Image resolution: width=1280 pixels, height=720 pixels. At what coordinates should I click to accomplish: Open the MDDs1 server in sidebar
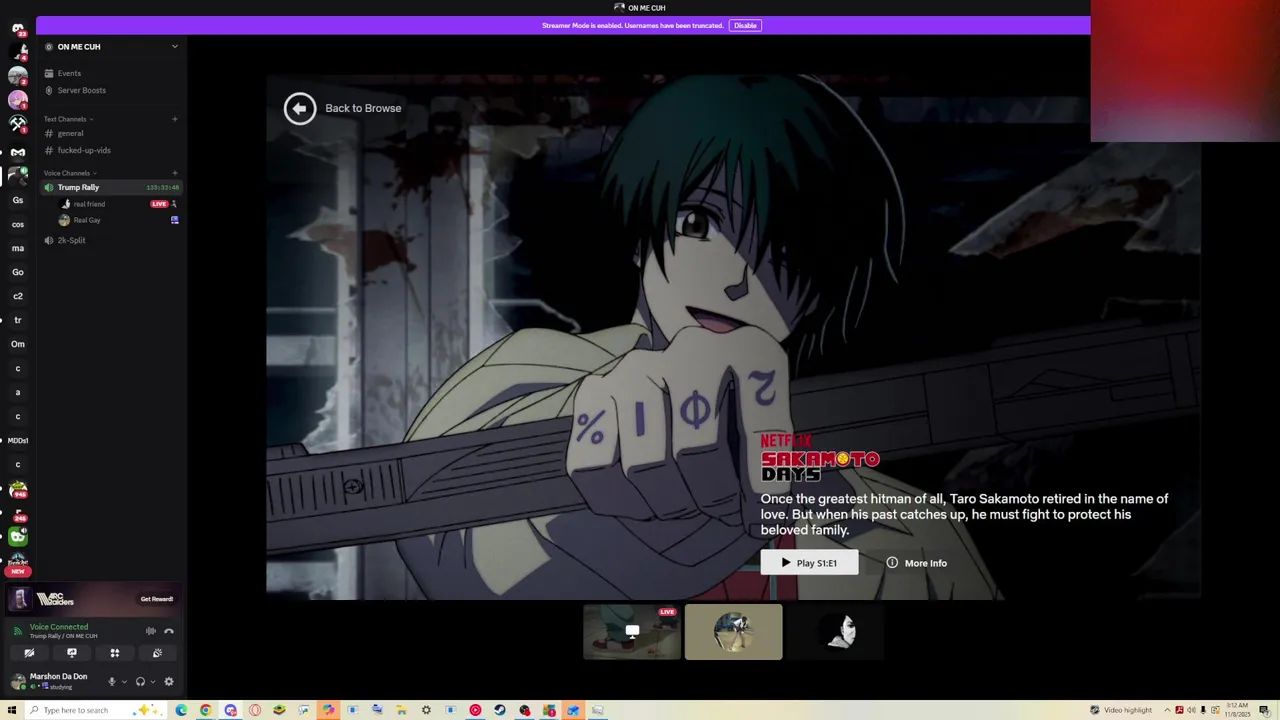18,440
